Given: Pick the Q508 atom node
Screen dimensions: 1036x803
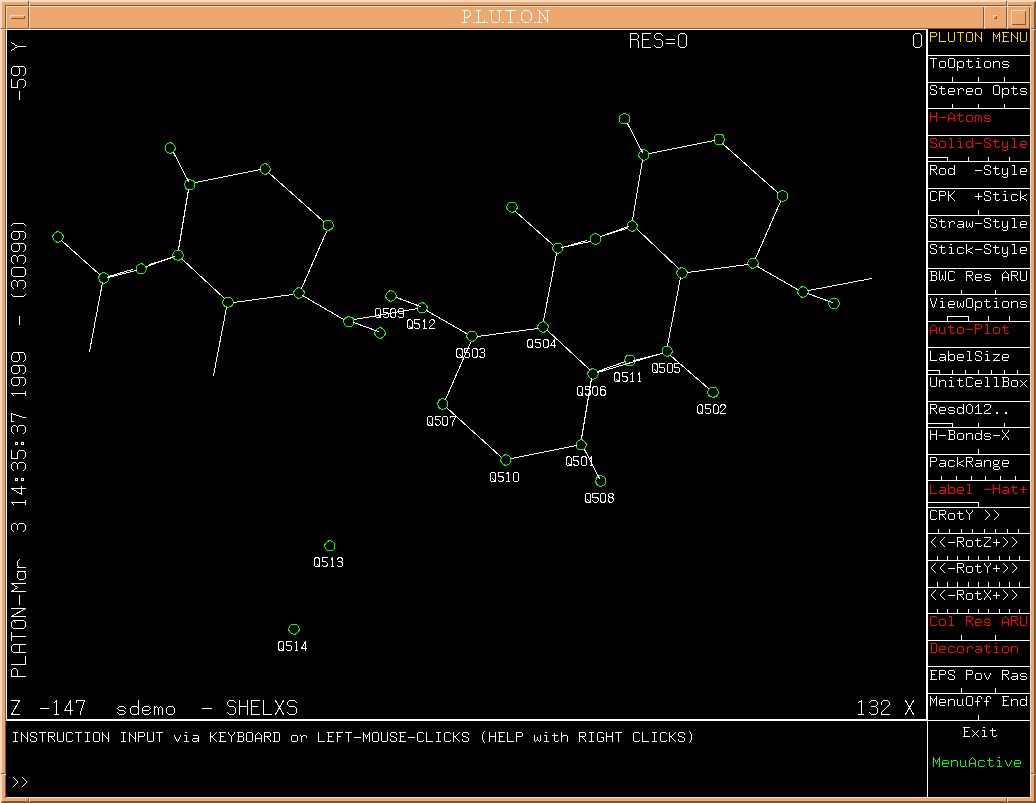Looking at the screenshot, I should 600,481.
